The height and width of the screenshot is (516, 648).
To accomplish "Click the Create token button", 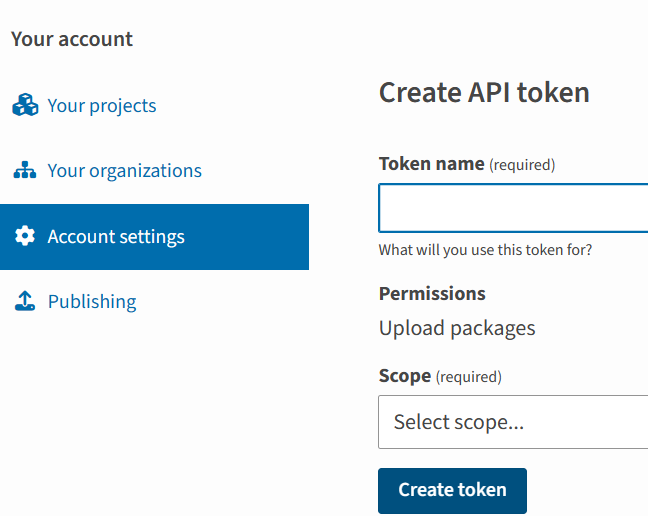I will pos(453,491).
